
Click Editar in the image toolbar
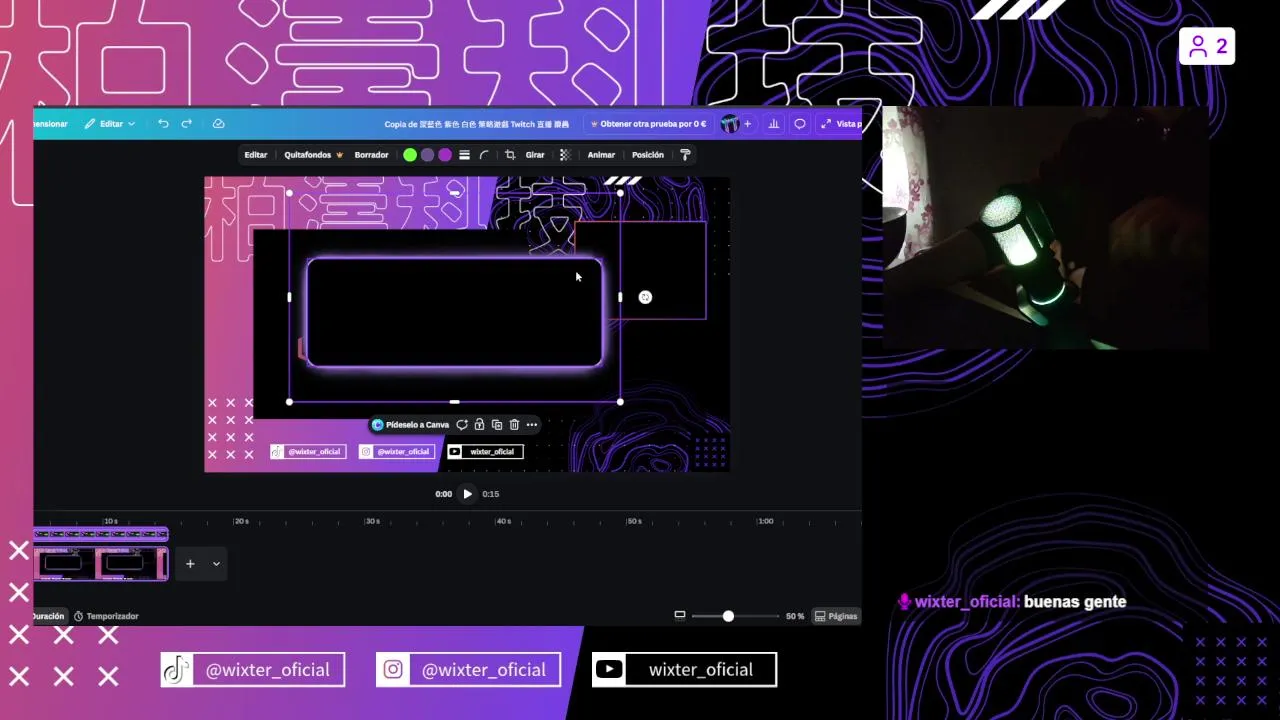[256, 155]
